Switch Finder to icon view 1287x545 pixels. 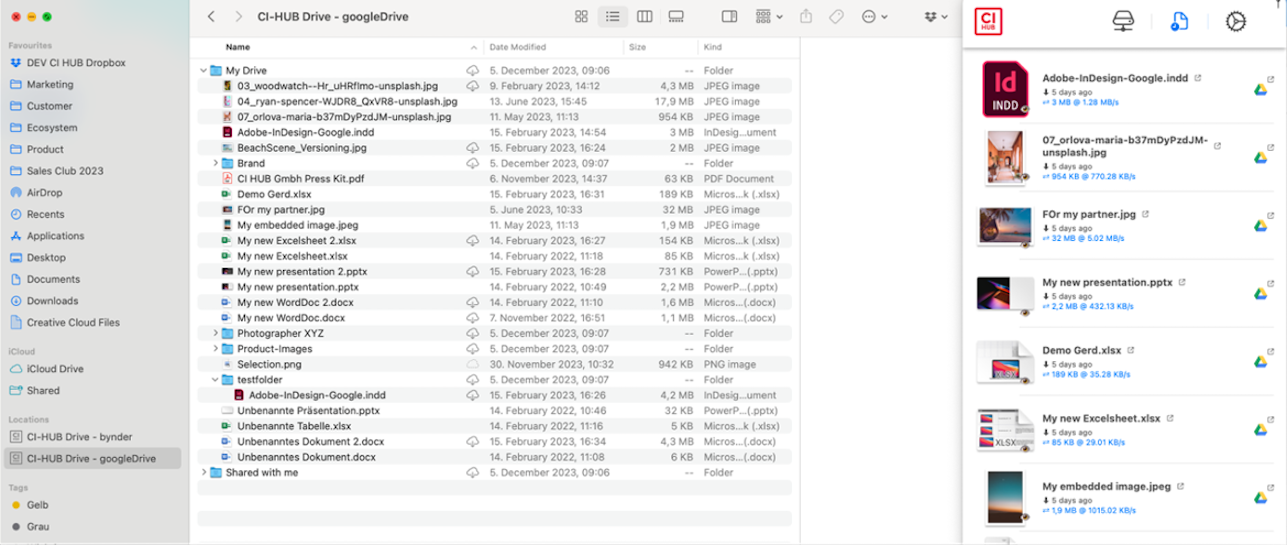click(581, 17)
